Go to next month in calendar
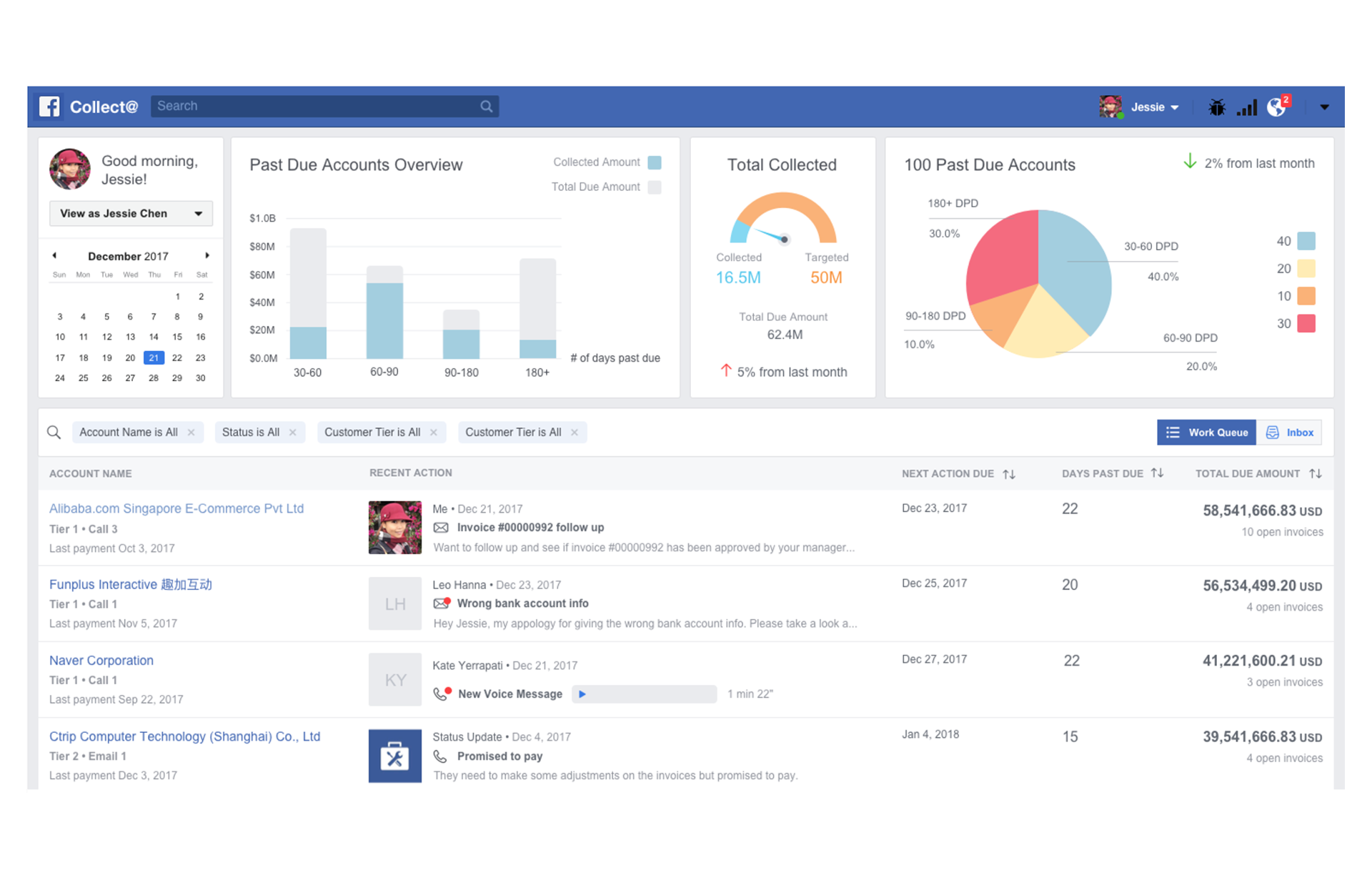Screen dimensions: 1372x878 (x=207, y=255)
